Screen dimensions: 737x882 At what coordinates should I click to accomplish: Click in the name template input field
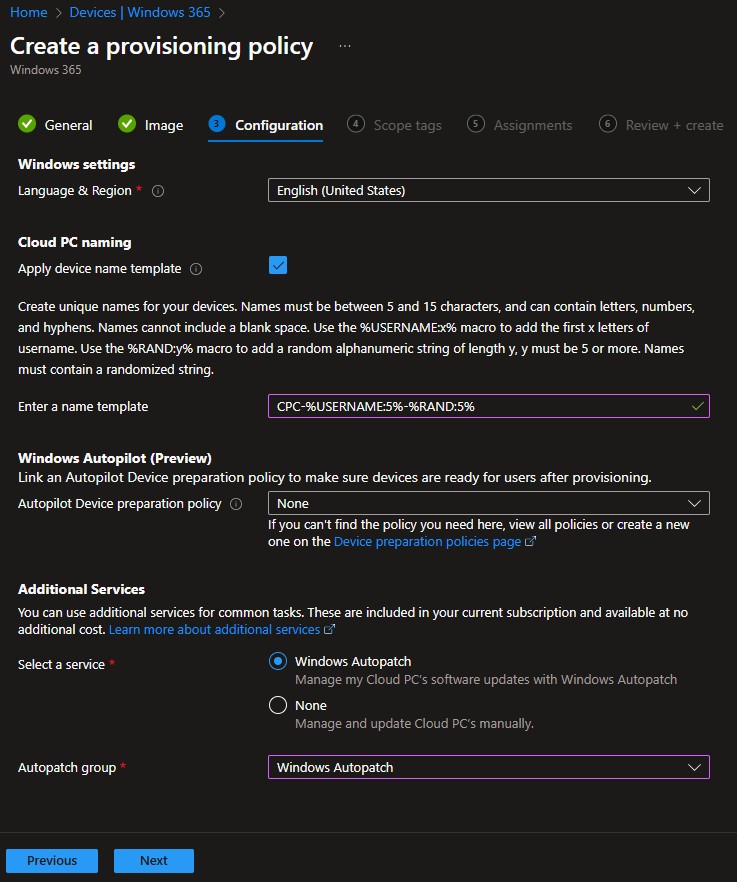480,406
